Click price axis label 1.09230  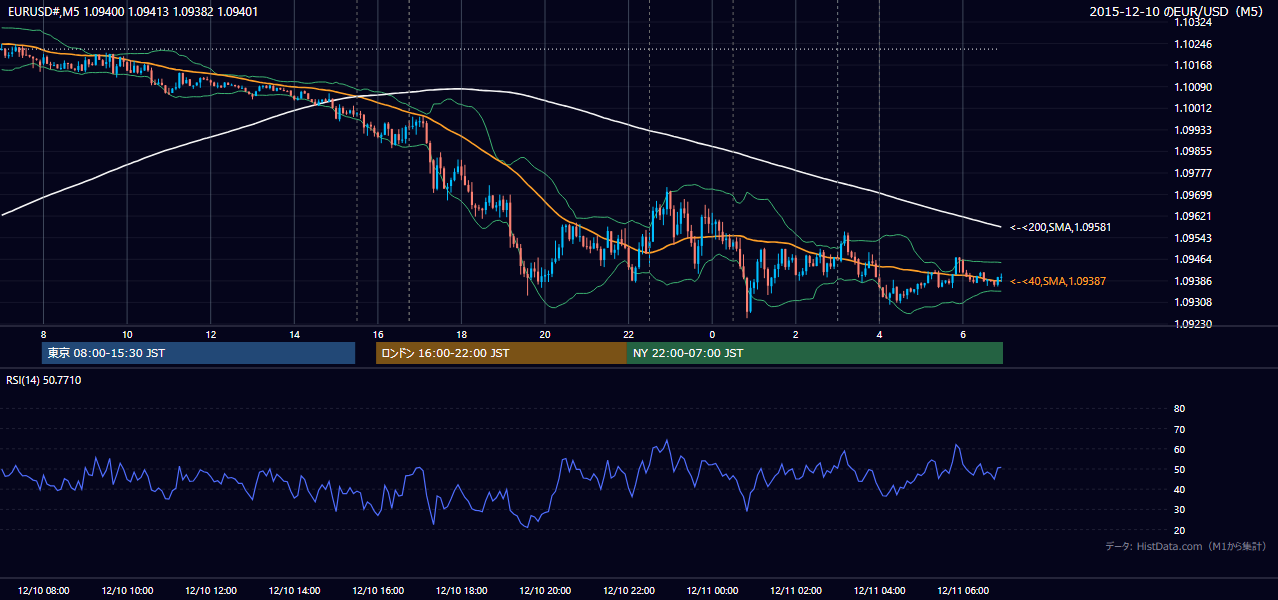coord(1191,324)
